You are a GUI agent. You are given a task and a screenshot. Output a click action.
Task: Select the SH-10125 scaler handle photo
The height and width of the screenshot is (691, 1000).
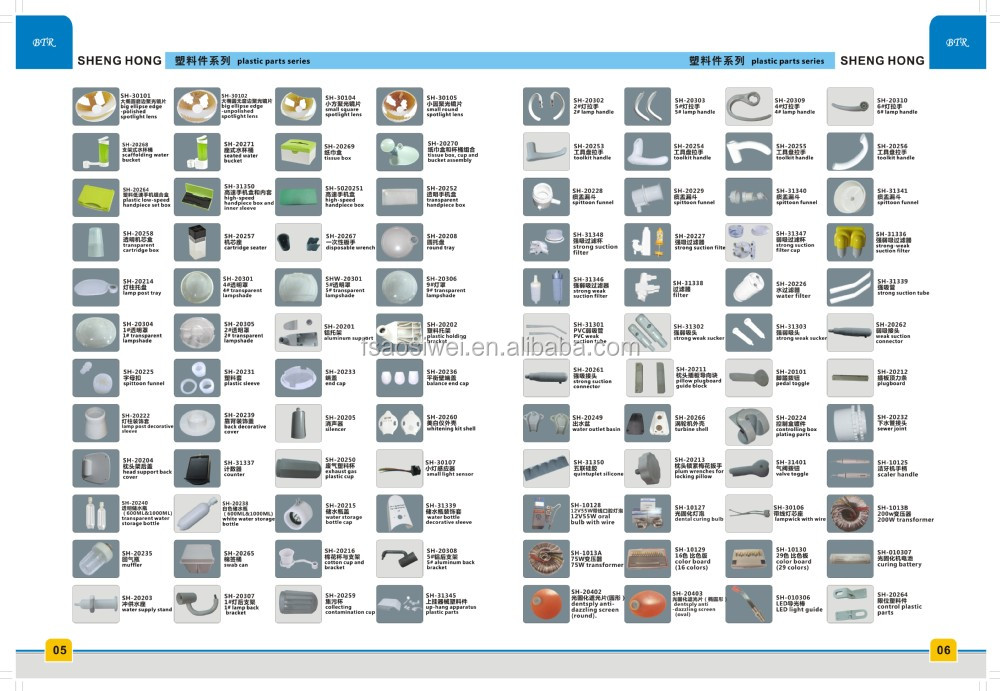850,468
